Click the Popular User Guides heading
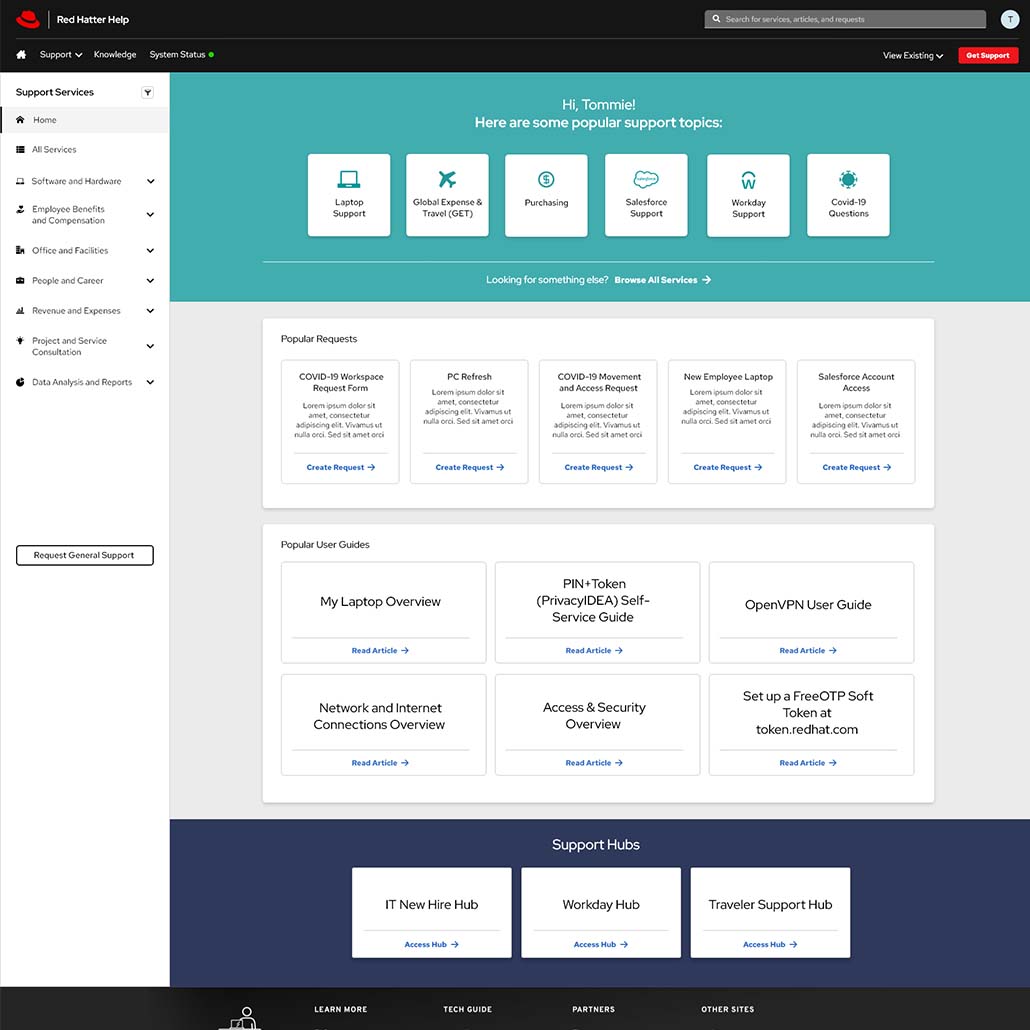This screenshot has width=1030, height=1030. click(325, 545)
